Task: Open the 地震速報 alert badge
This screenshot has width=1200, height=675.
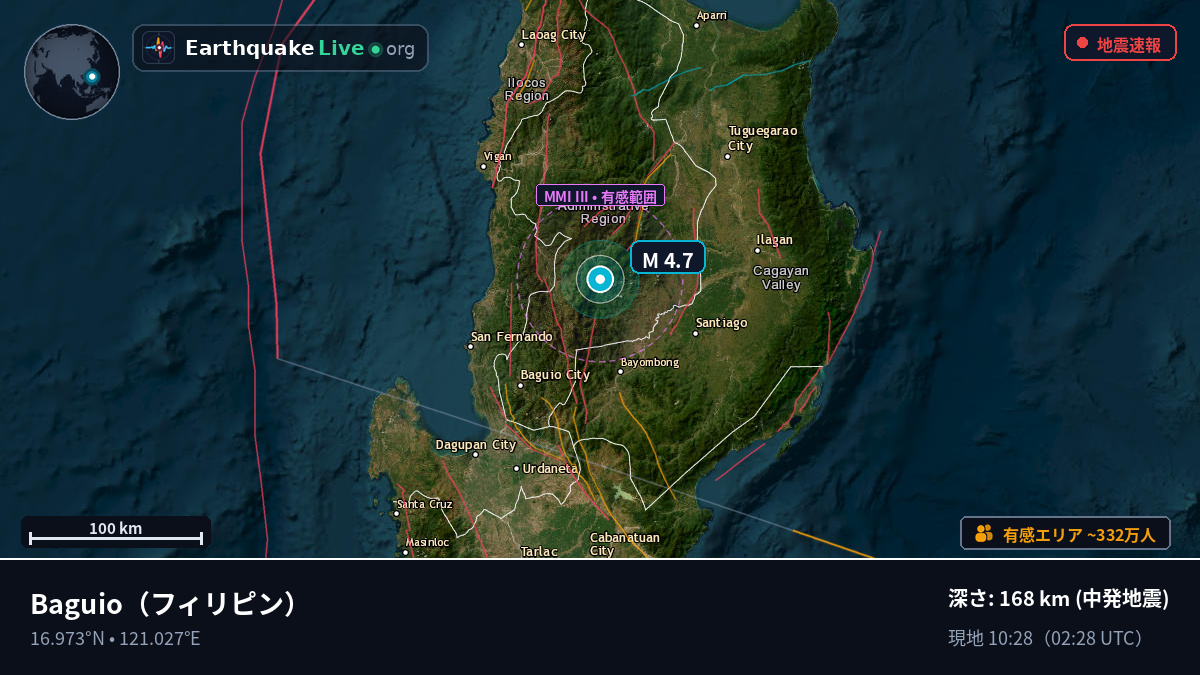Action: pos(1120,43)
